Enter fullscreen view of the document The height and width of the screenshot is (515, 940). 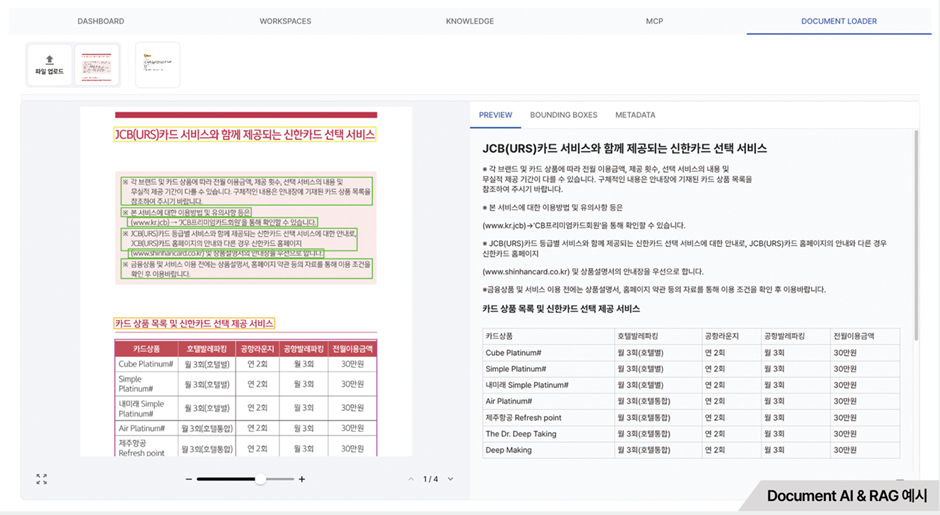pyautogui.click(x=41, y=479)
